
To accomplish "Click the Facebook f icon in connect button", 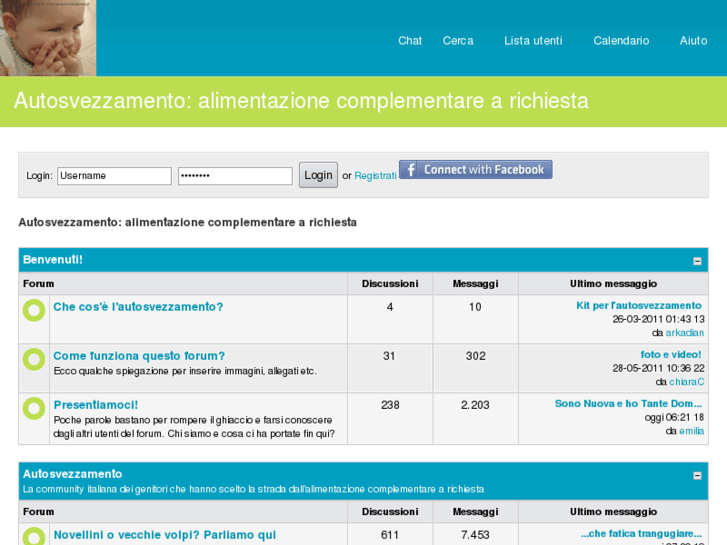I will coord(410,170).
